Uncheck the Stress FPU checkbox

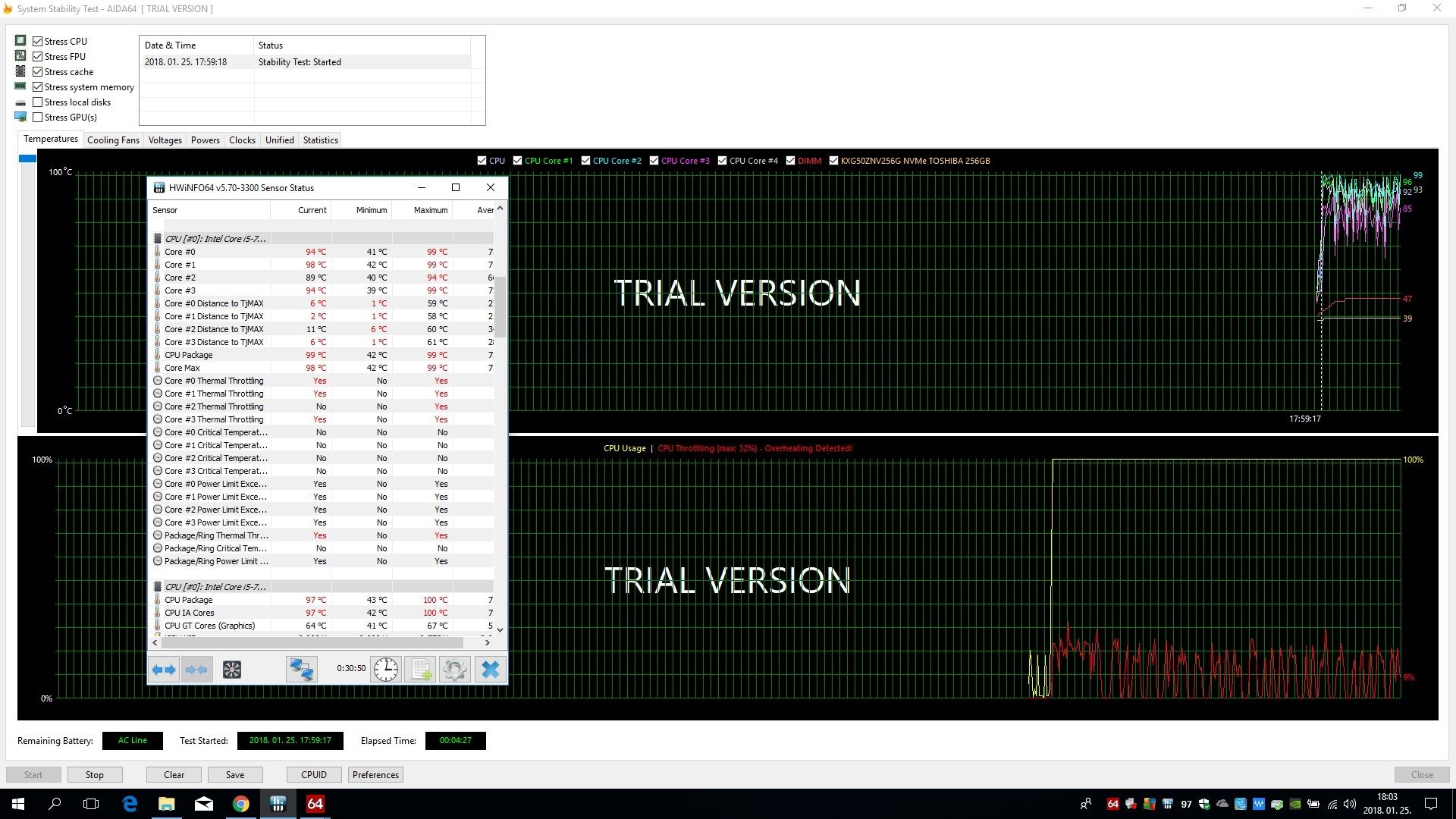tap(37, 57)
